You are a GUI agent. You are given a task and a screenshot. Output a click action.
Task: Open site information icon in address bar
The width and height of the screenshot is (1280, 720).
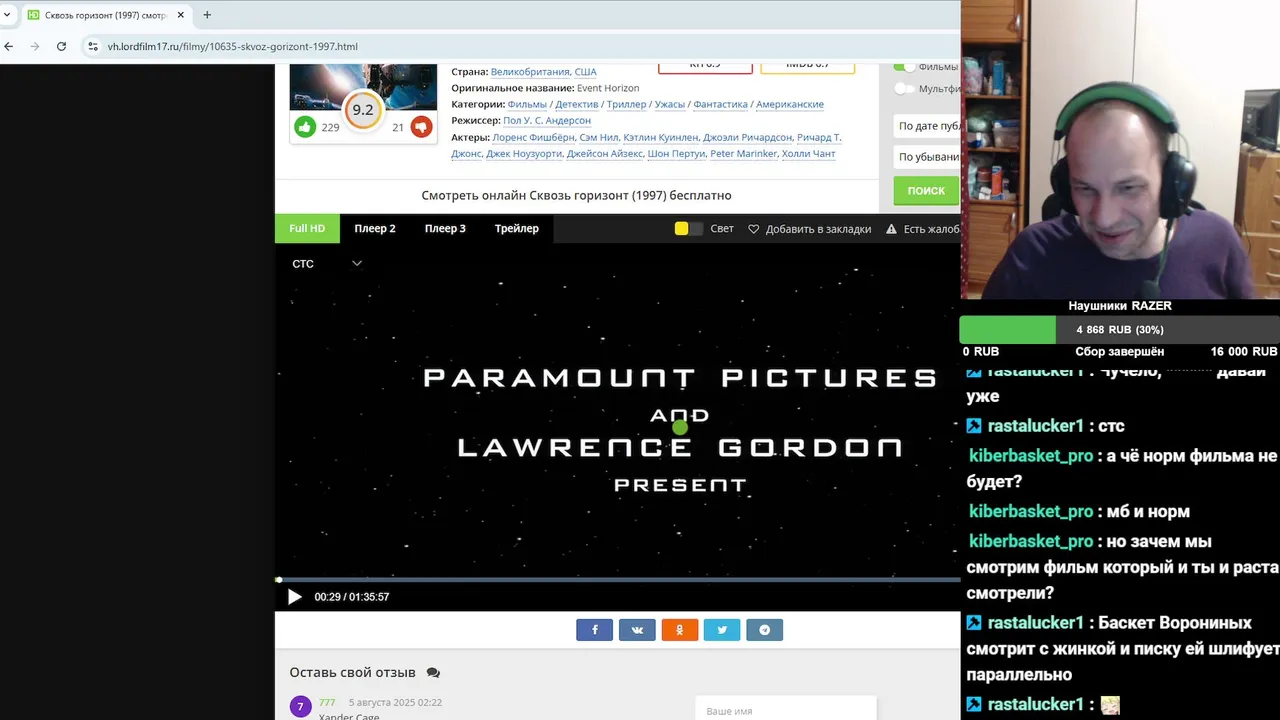click(x=93, y=46)
